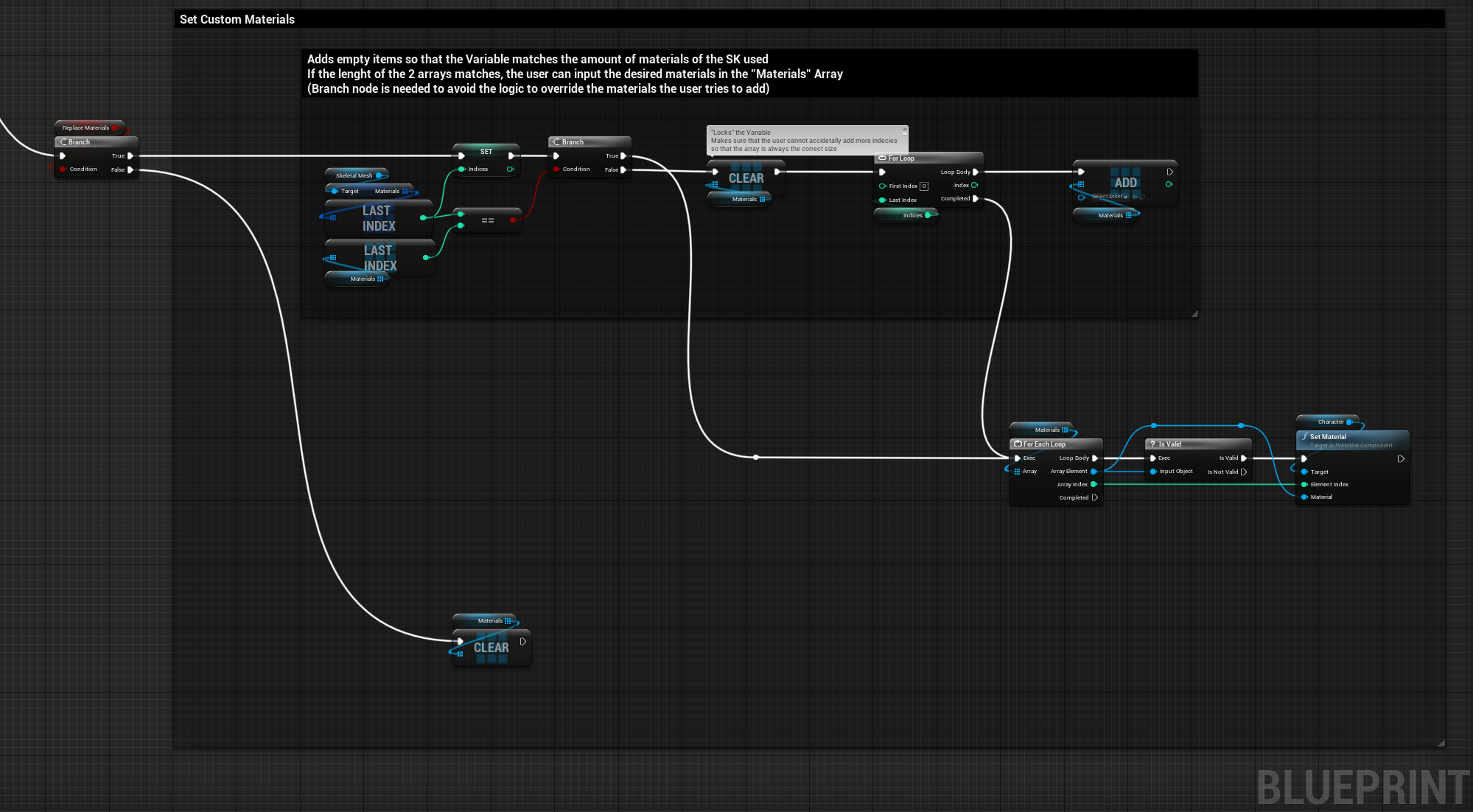Pin the Locks the Variable comment bubble
Viewport: 1473px width, 812px height.
[905, 128]
